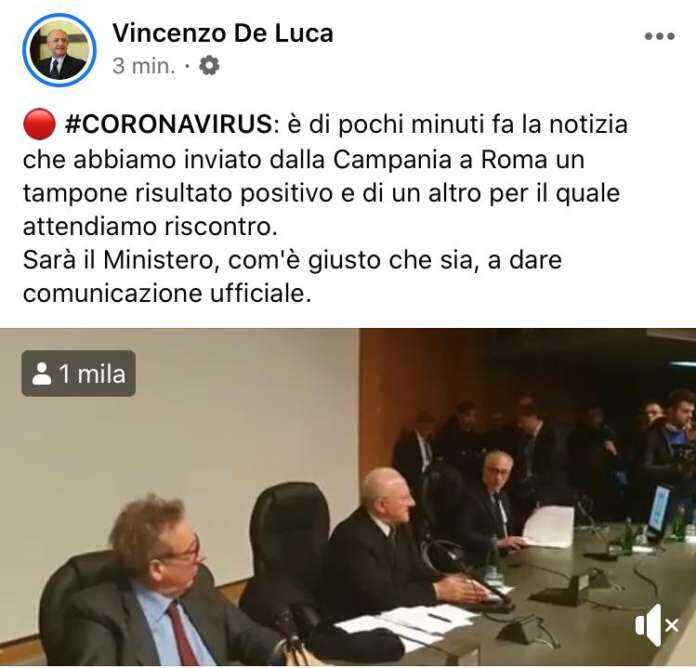
Task: Click the small x next to the speaker
Action: click(x=672, y=626)
